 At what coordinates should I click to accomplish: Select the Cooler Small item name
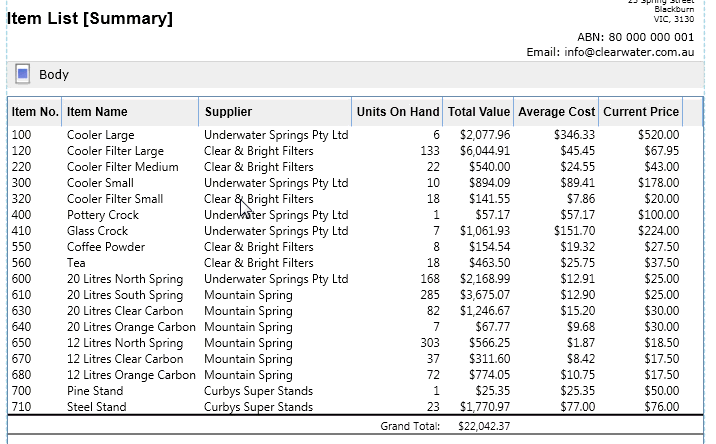(x=100, y=183)
